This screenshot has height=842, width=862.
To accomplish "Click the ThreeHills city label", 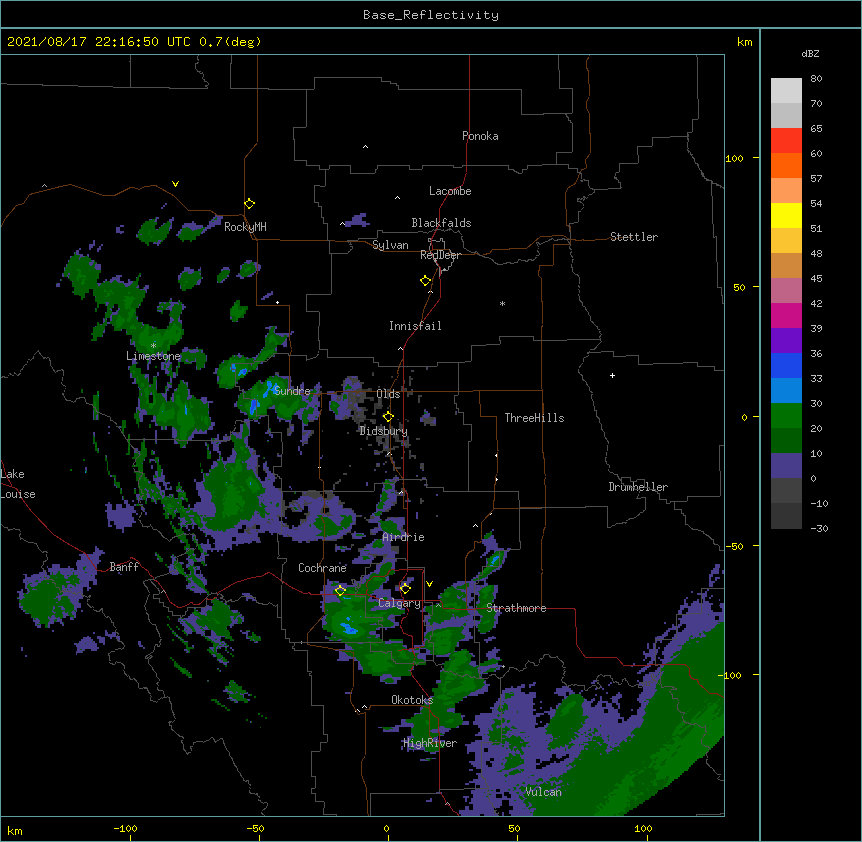I will click(x=534, y=418).
